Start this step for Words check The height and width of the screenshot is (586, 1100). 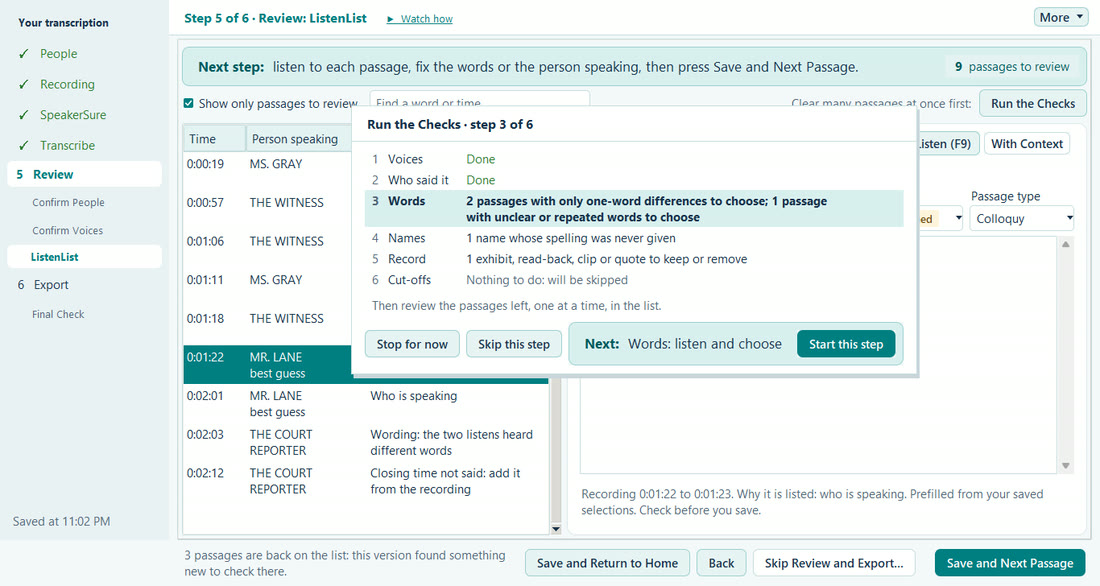point(845,344)
